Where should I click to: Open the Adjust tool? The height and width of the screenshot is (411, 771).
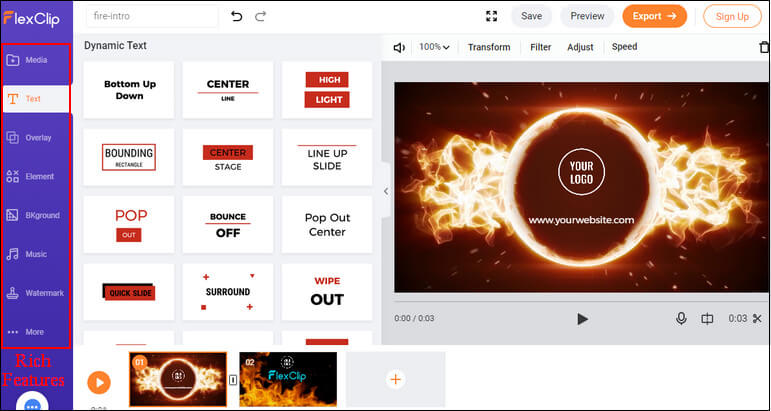tap(580, 47)
